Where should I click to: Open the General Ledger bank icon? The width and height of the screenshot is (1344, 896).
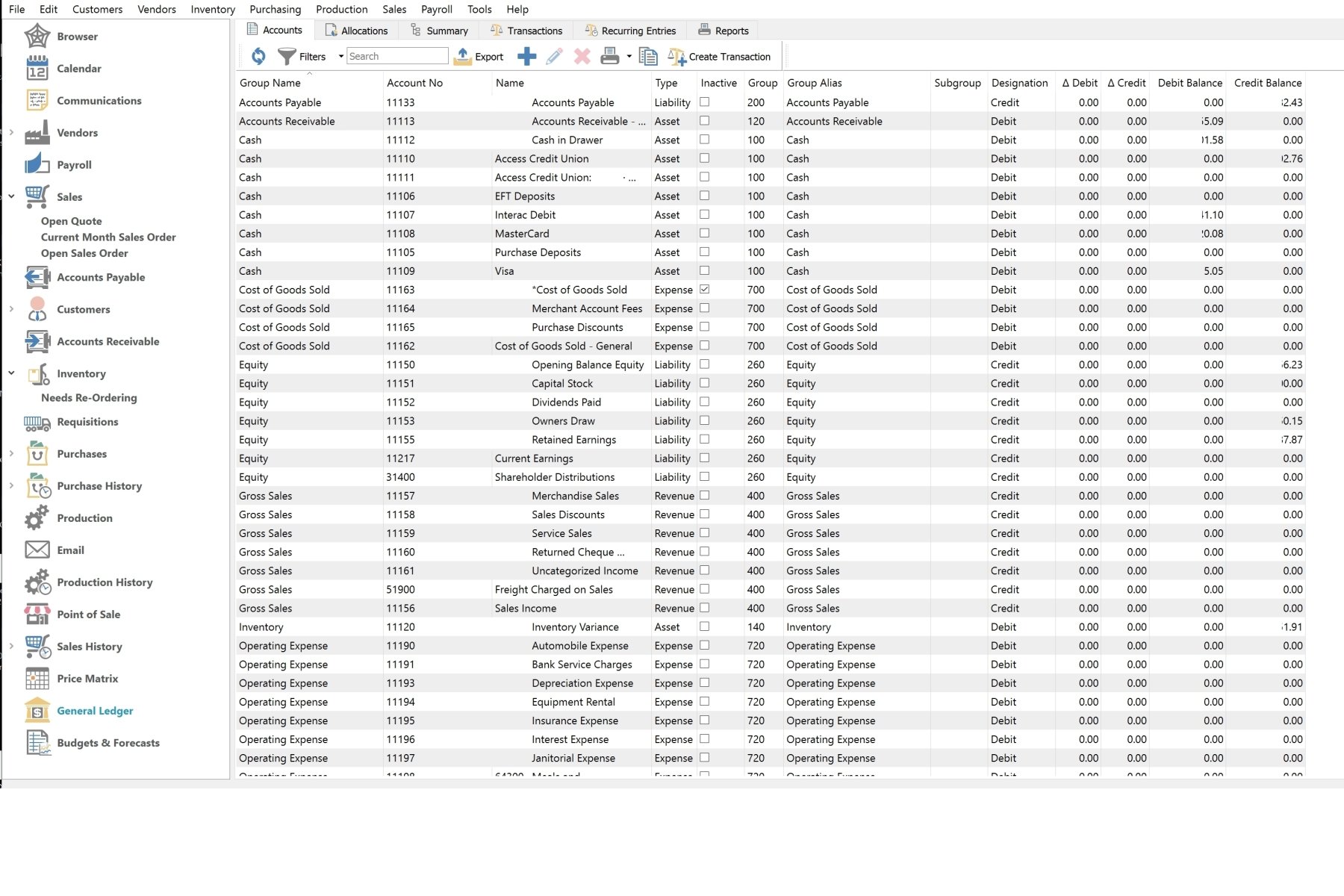37,711
